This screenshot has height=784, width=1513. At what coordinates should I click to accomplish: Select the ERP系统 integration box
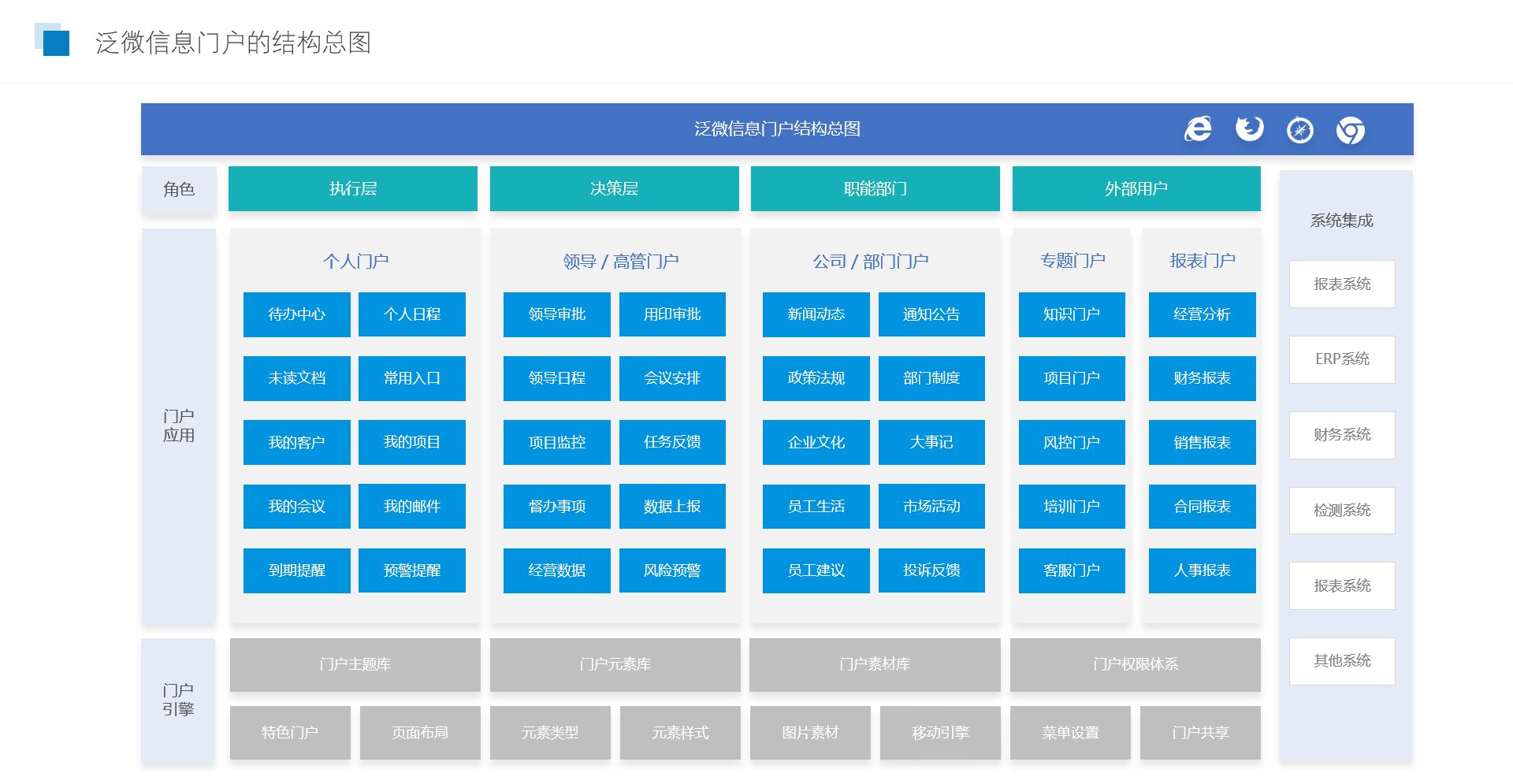click(1342, 359)
